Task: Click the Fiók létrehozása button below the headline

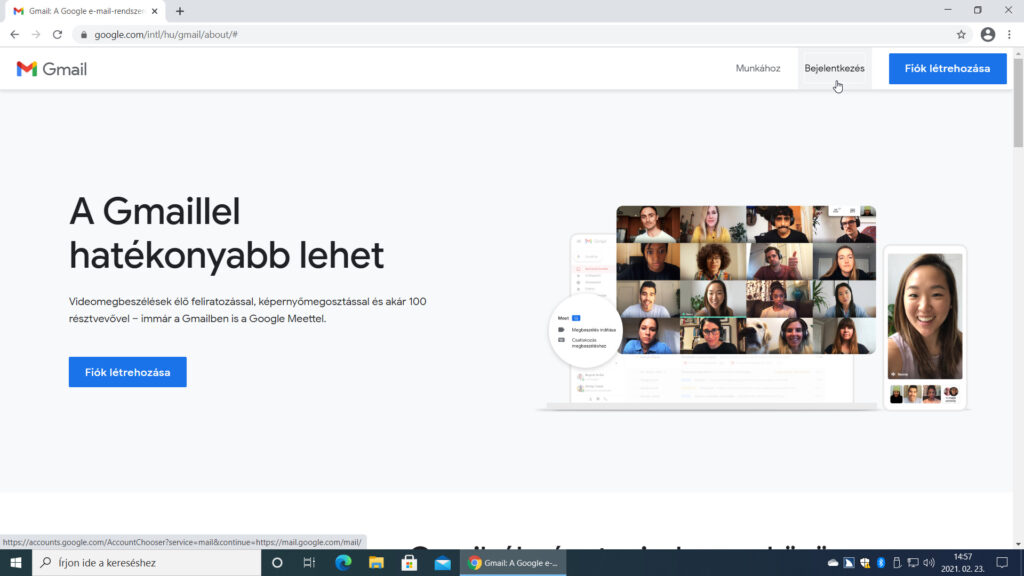Action: point(127,372)
